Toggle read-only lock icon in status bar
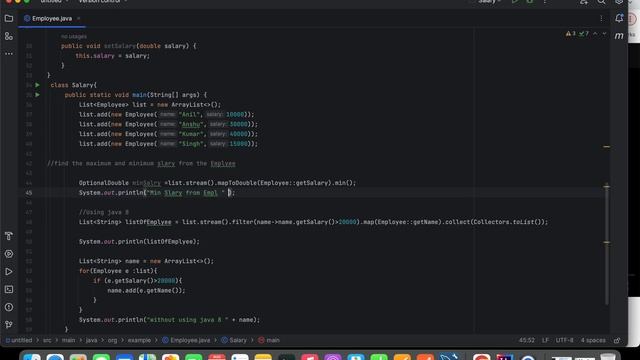Image resolution: width=640 pixels, height=360 pixels. 617,340
